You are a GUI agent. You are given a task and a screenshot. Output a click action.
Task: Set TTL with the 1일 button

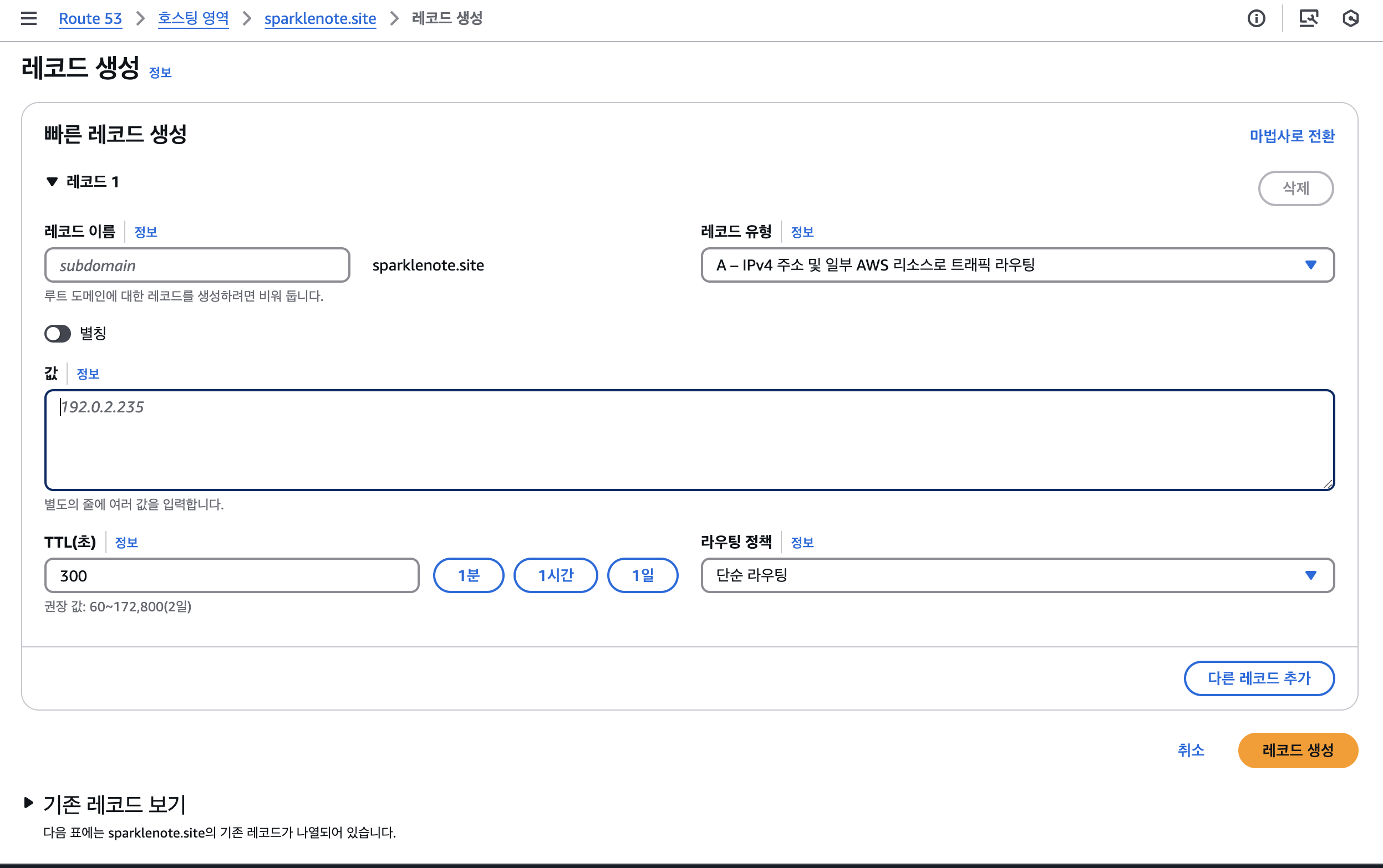coord(643,575)
